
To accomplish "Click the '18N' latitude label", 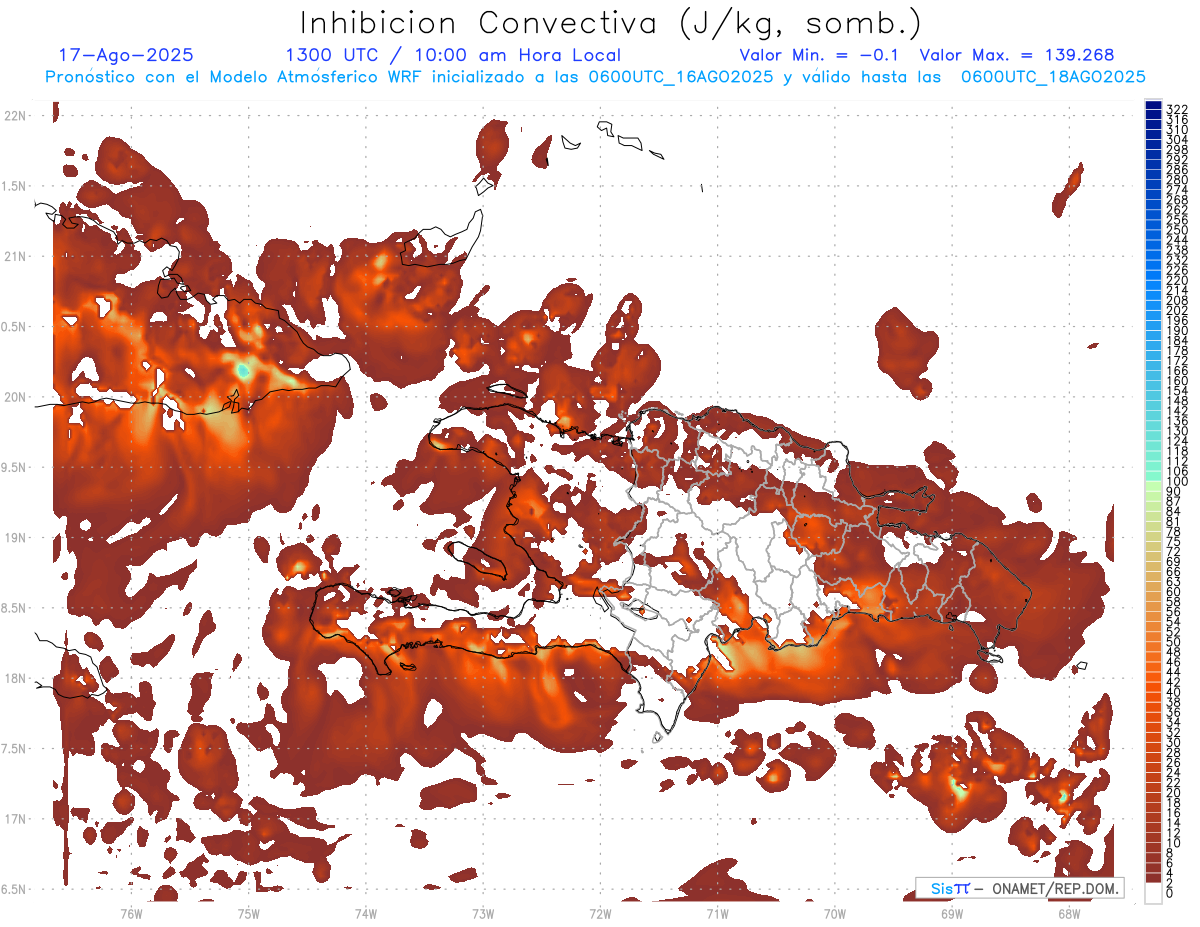I will point(16,678).
